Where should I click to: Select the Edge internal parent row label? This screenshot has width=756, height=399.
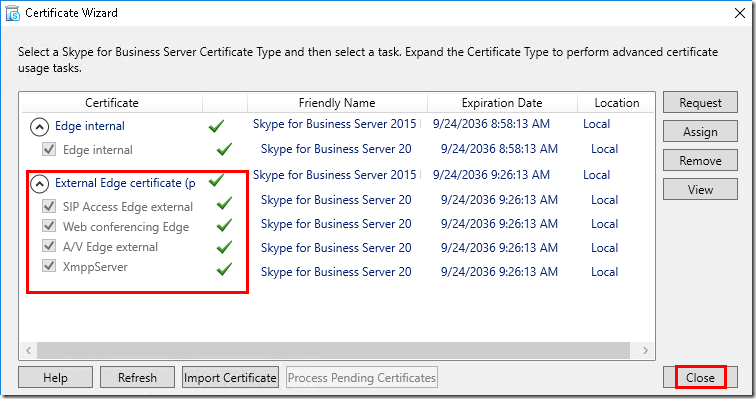click(x=90, y=126)
